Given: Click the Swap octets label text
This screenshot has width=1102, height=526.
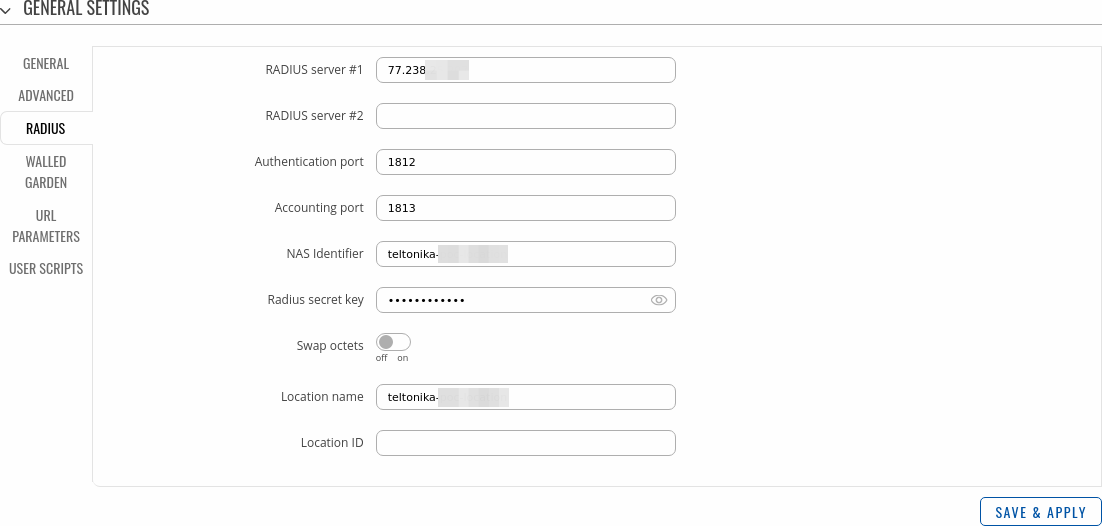Looking at the screenshot, I should [330, 345].
